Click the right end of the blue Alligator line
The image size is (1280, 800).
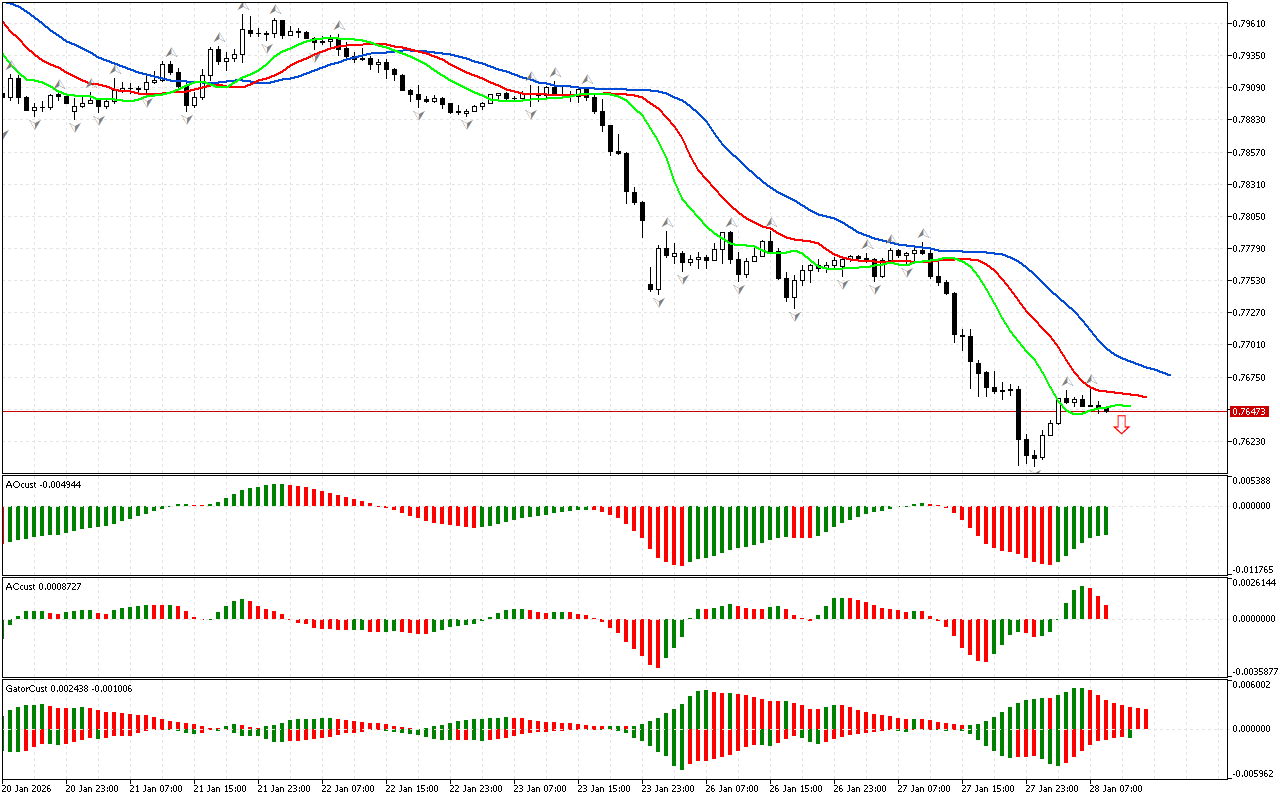[x=1167, y=374]
